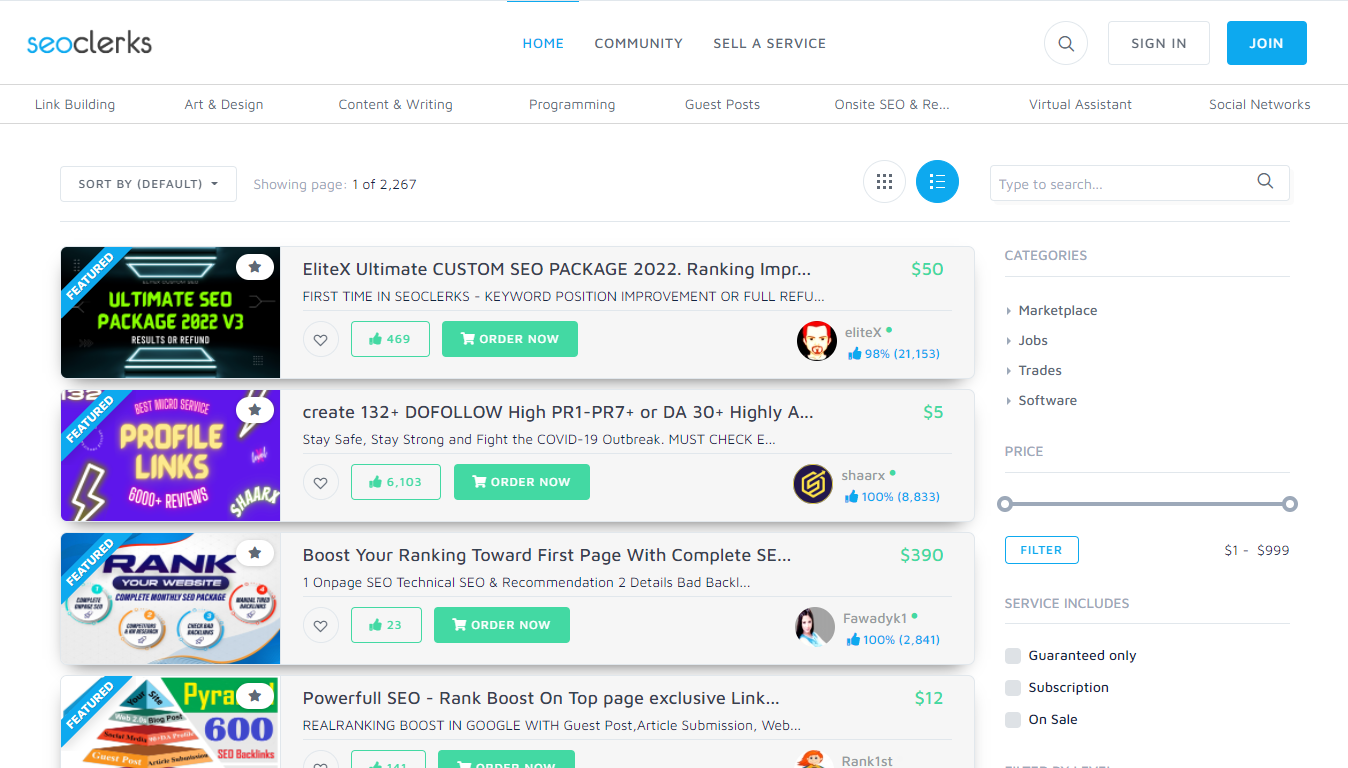Open eliteX seller avatar
Screen dimensions: 1348x768
817,341
